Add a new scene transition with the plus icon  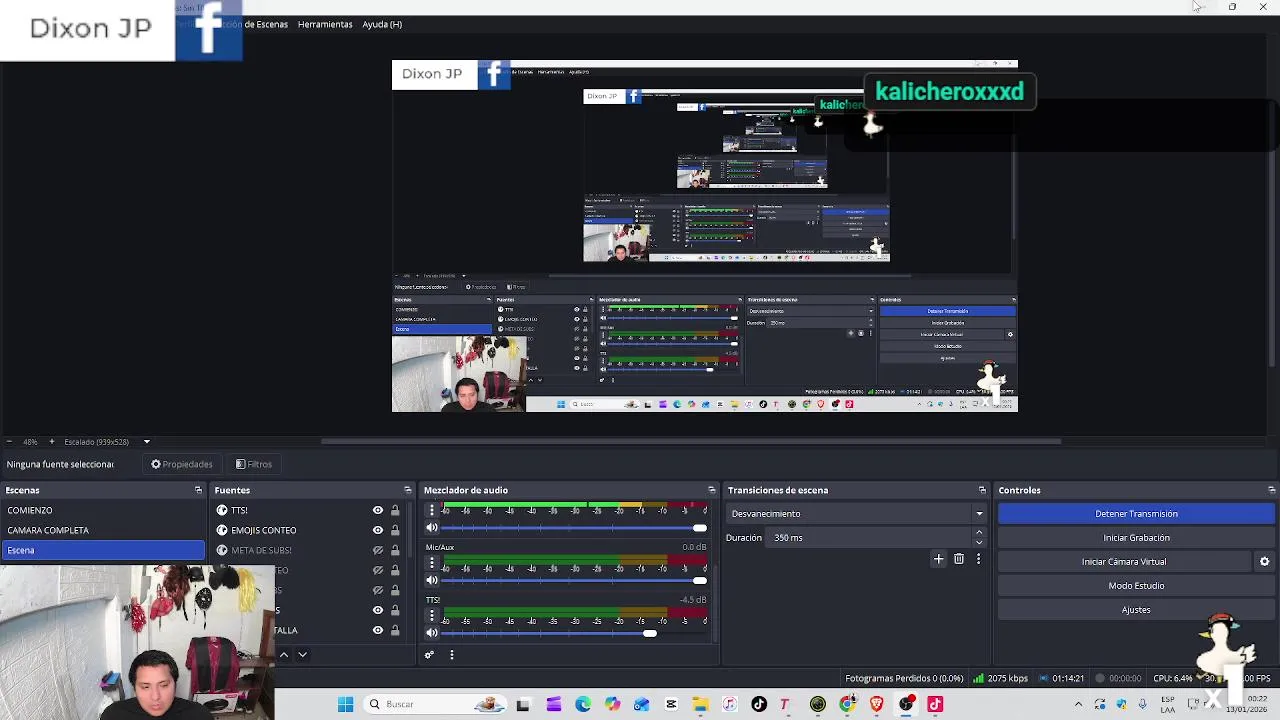point(938,559)
